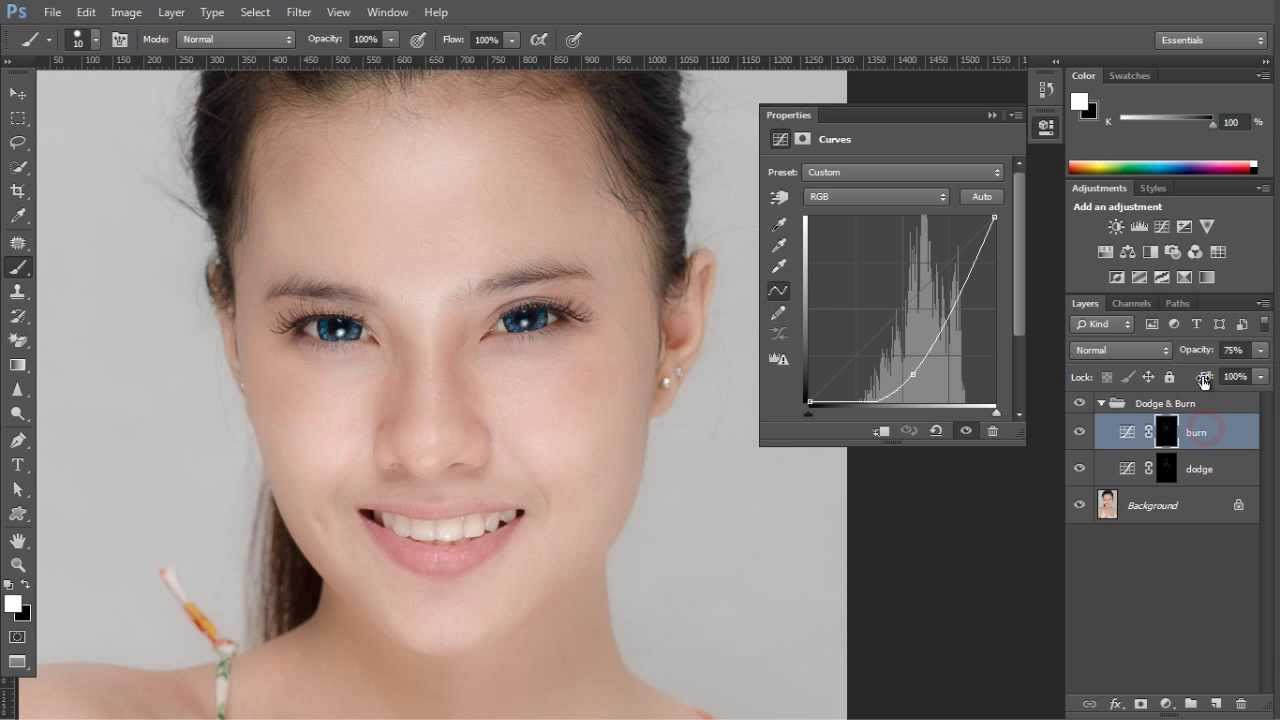Select the Lasso tool
This screenshot has width=1280, height=720.
[18, 143]
